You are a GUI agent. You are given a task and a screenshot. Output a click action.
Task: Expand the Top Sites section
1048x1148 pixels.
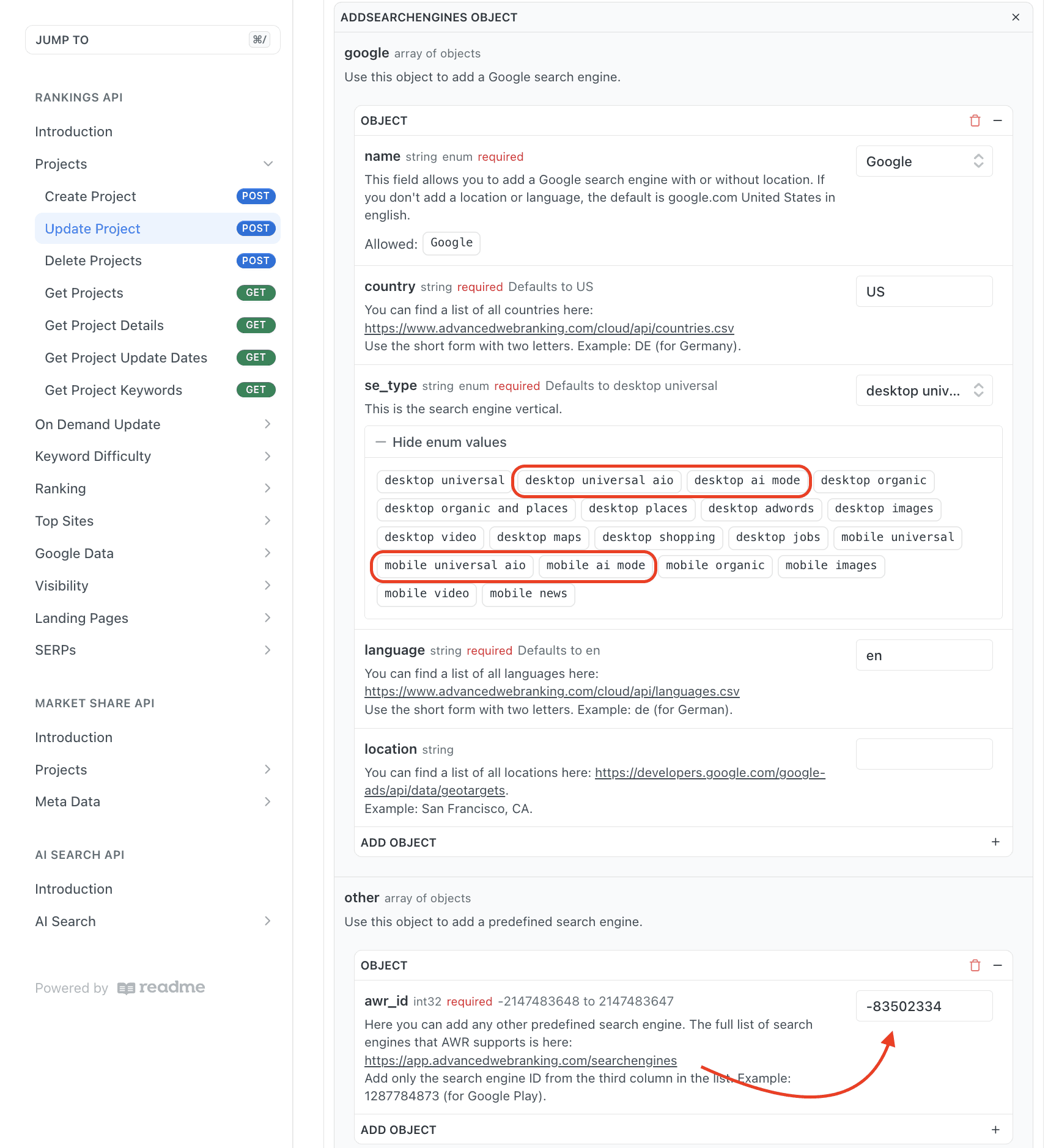tap(268, 520)
